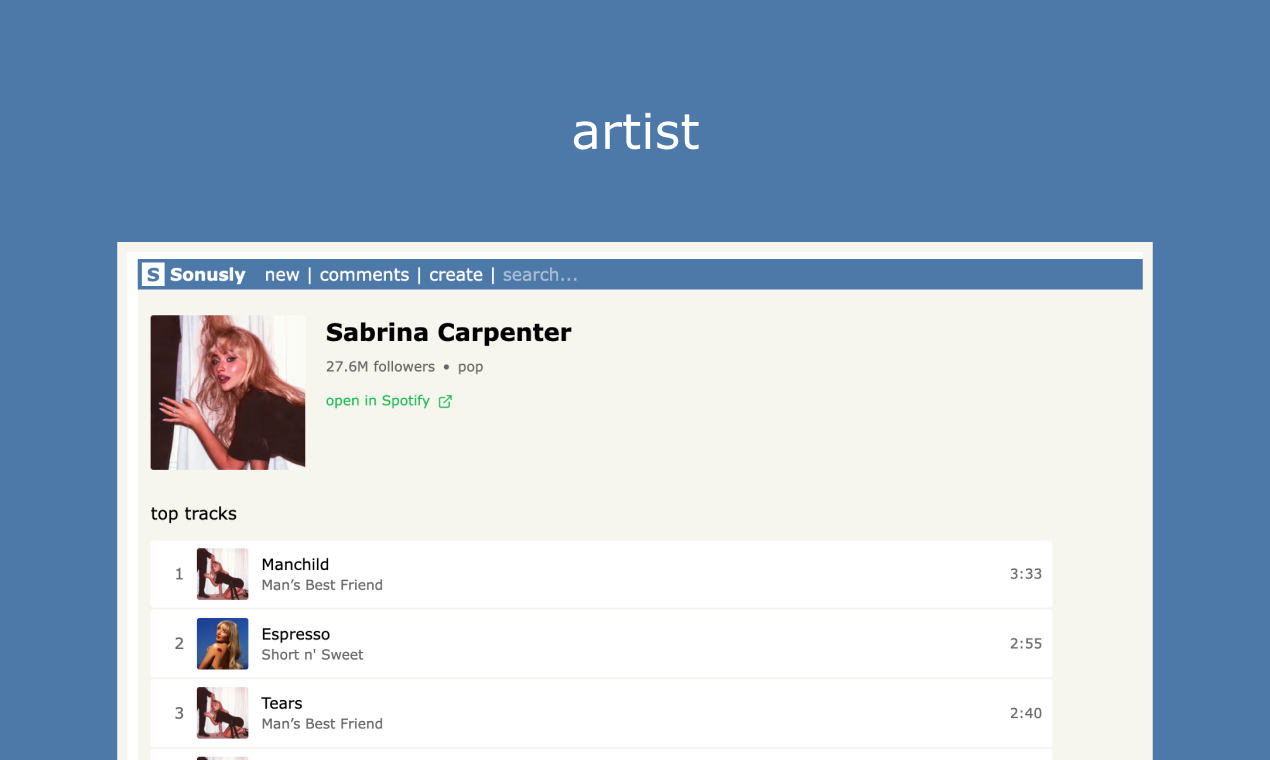This screenshot has width=1270, height=760.
Task: Click the Sonusly "S" logo icon
Action: 152,274
